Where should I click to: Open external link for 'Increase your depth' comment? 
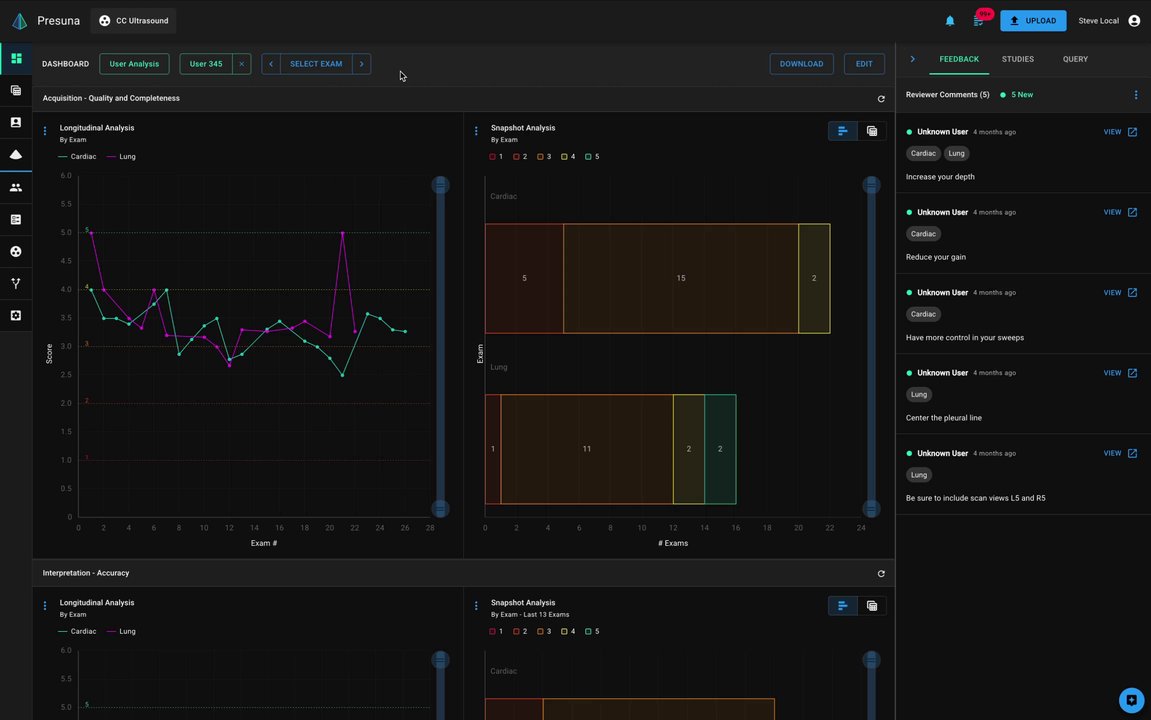click(1132, 132)
